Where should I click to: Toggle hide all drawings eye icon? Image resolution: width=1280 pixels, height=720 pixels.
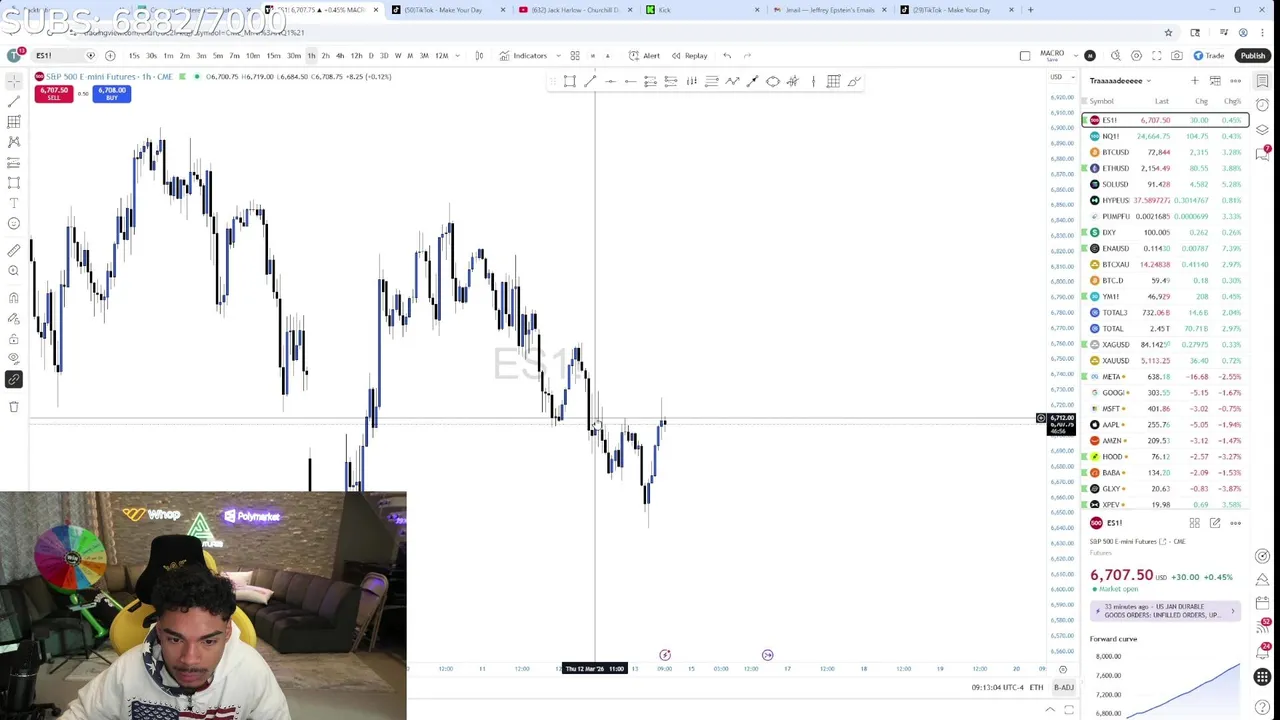14,358
